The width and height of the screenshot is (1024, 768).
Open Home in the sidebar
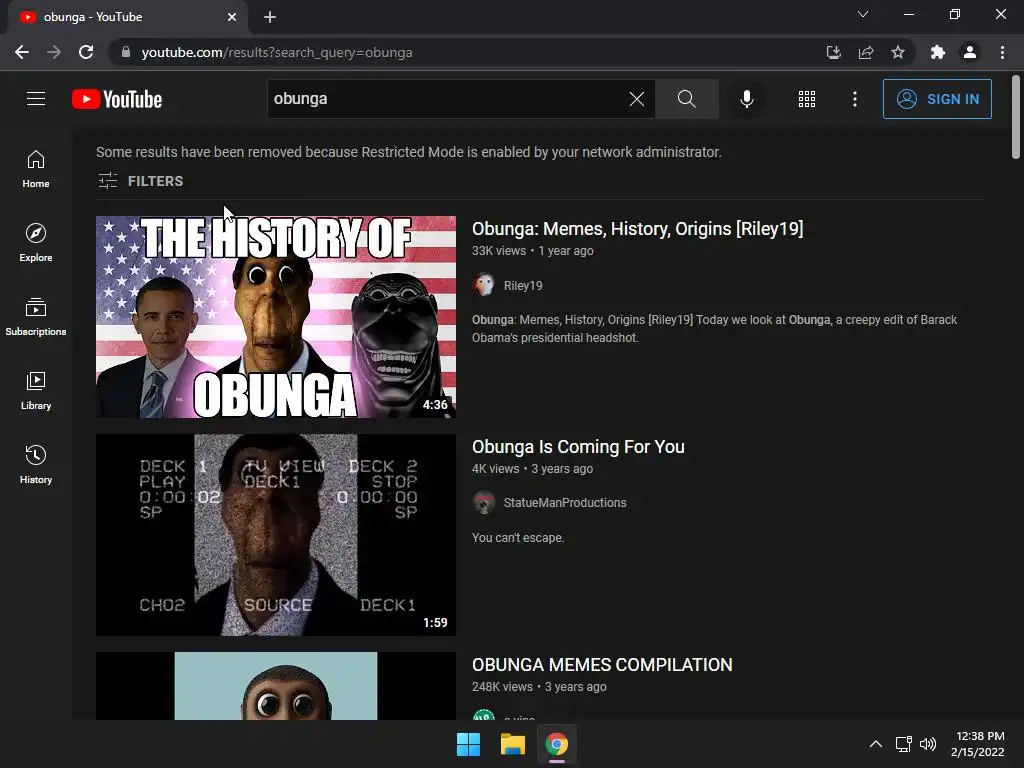36,169
